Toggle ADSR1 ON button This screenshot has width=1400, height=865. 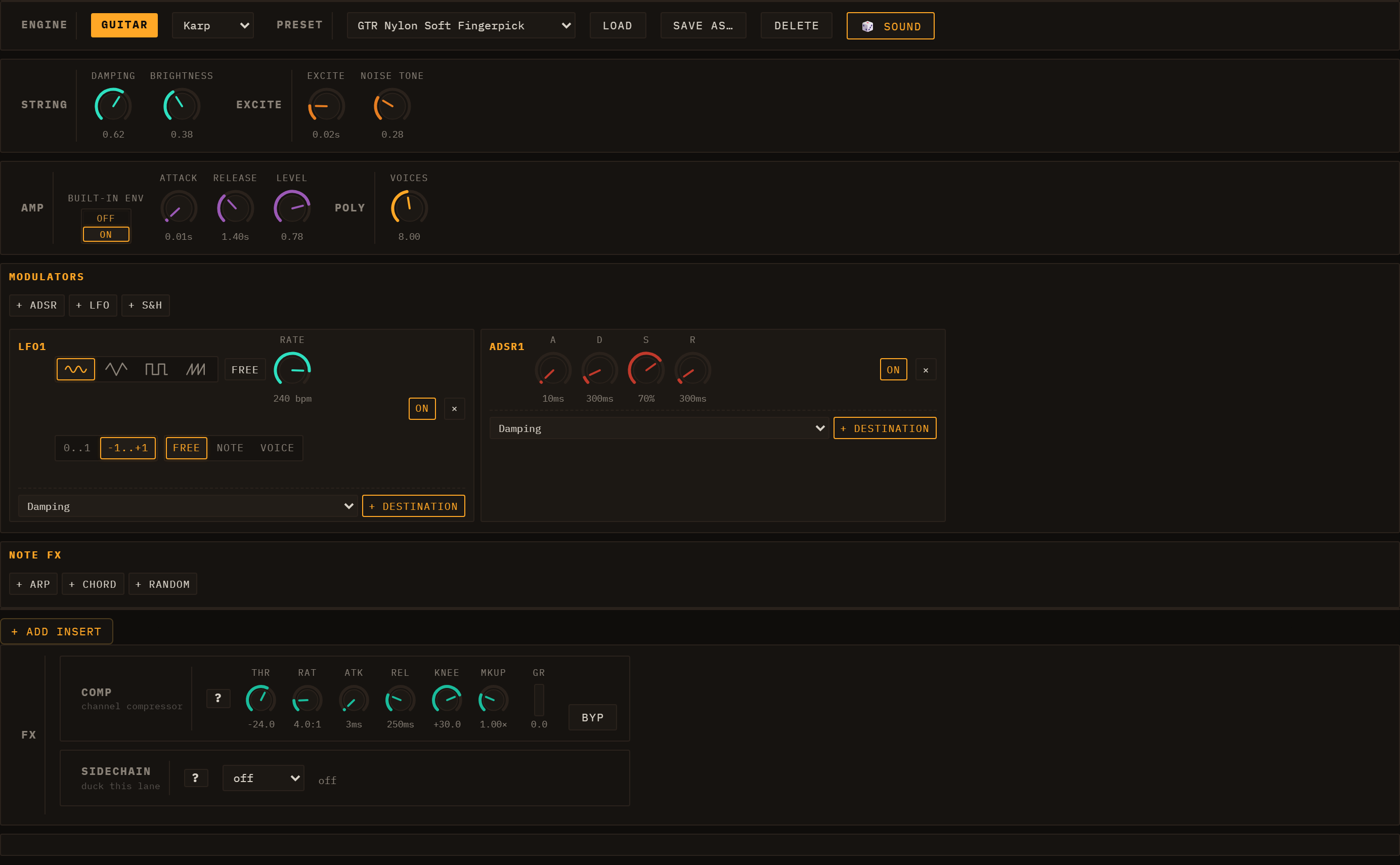[893, 370]
